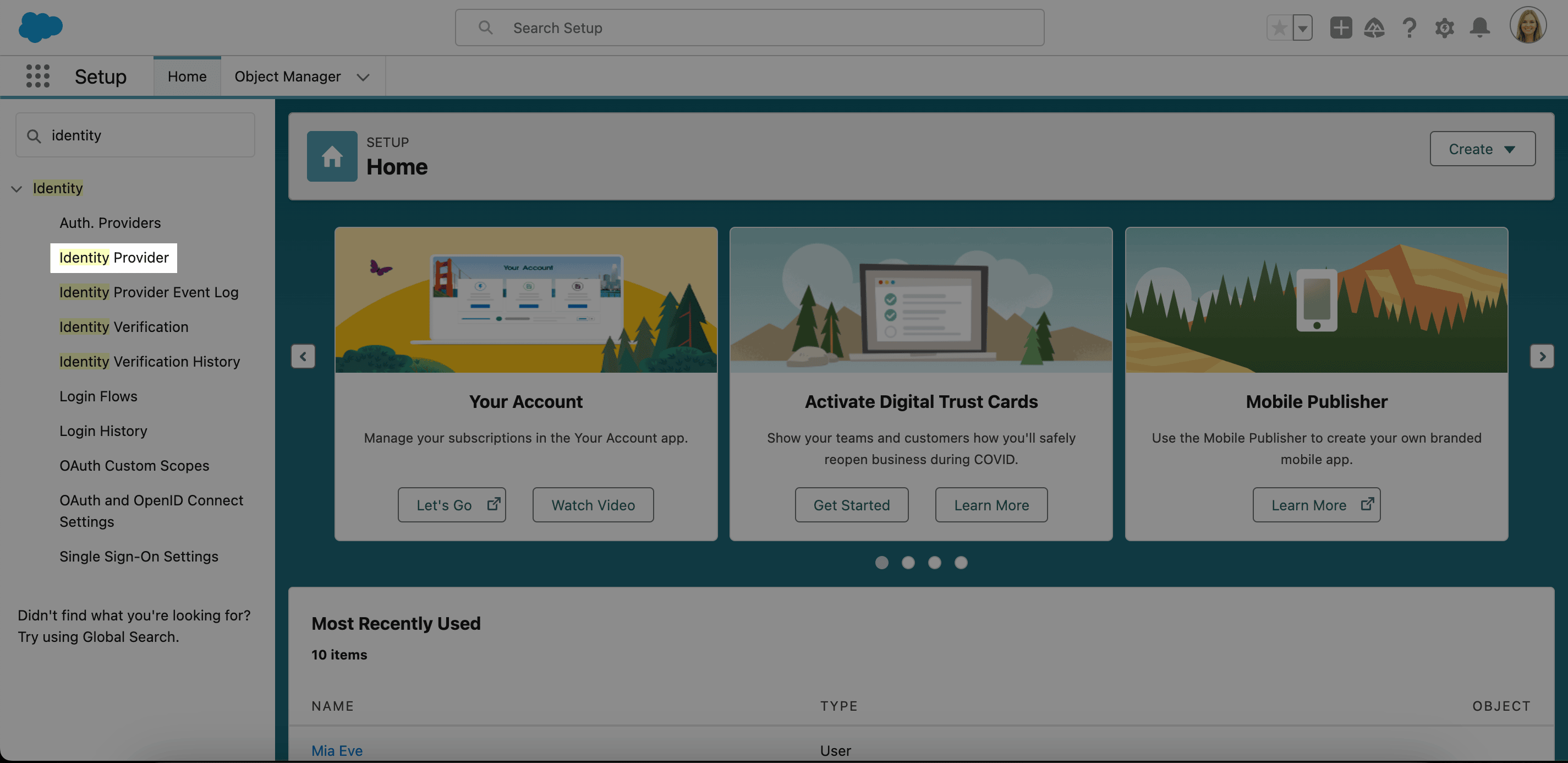Select the fourth carousel page dot

pos(961,563)
